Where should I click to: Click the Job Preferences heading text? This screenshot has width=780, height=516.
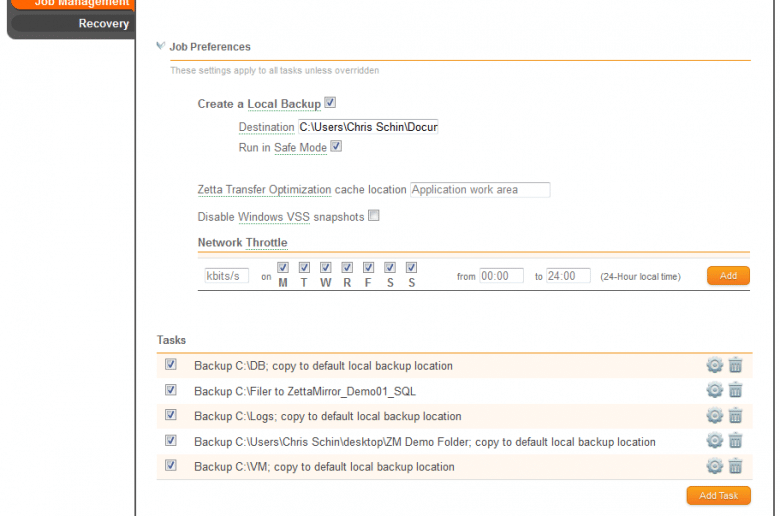(210, 47)
